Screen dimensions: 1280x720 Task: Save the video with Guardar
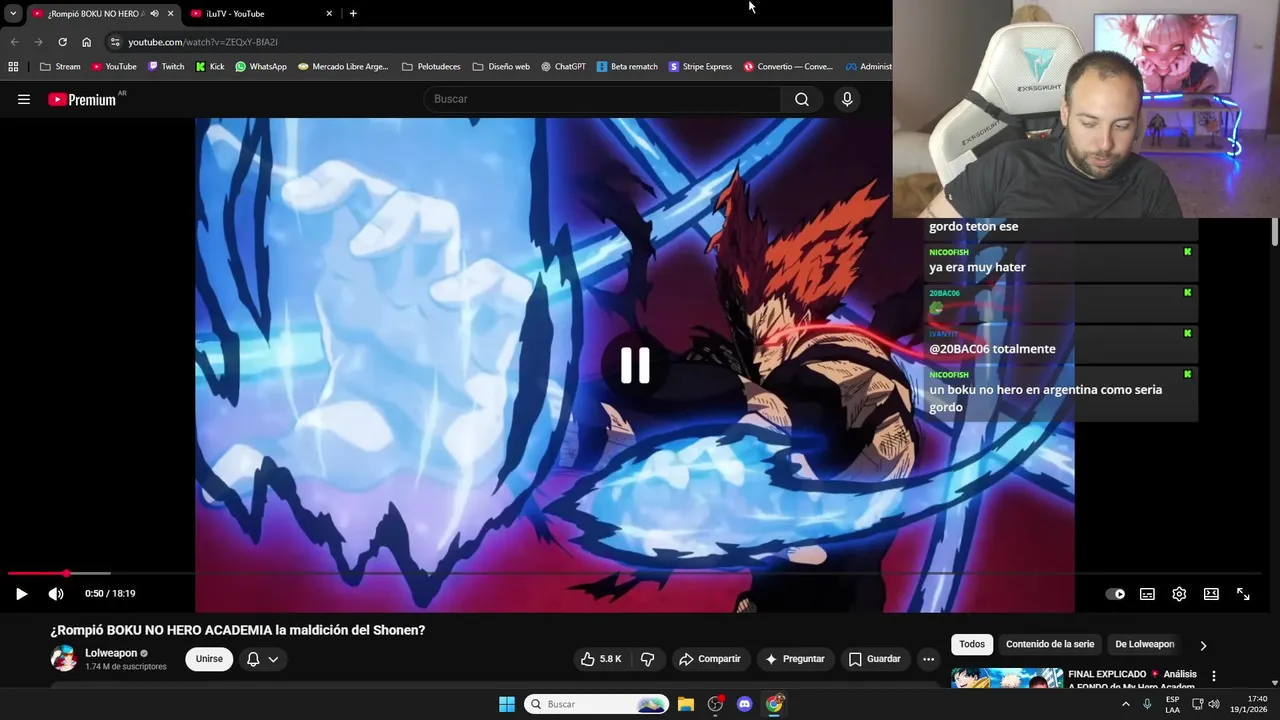pos(875,659)
